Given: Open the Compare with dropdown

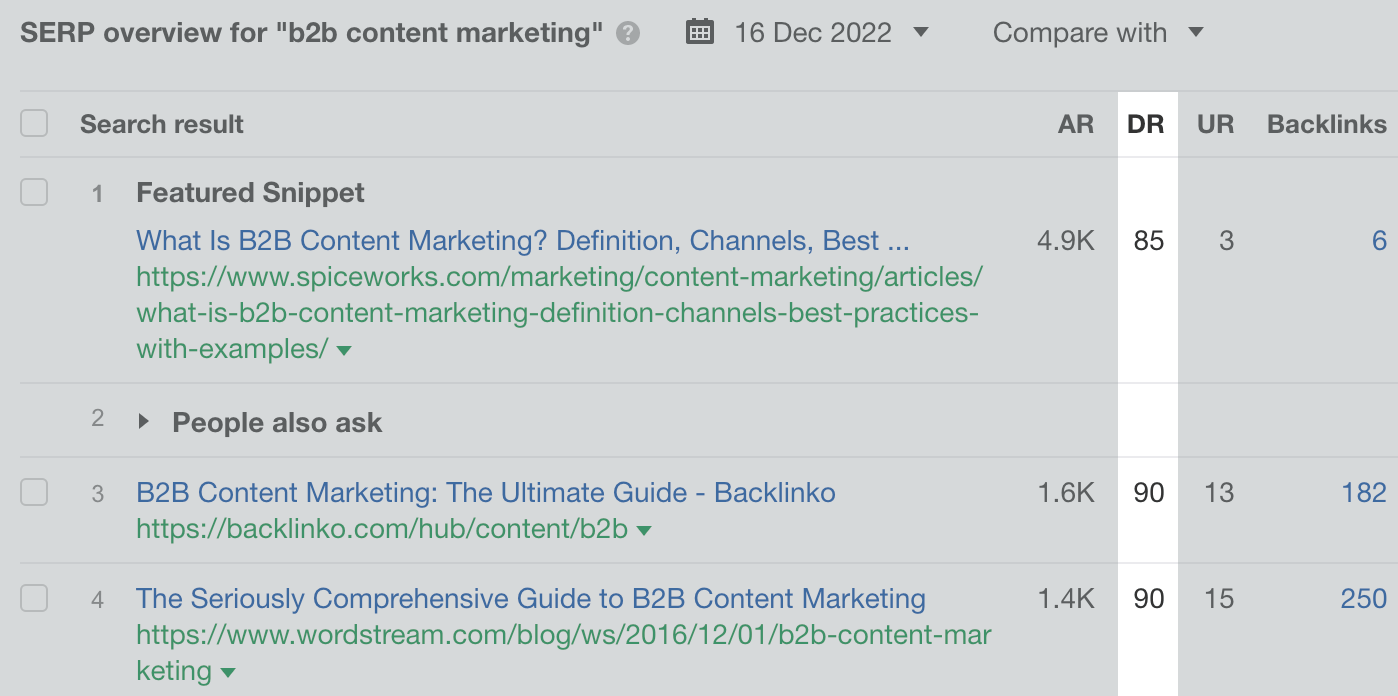Looking at the screenshot, I should coord(1097,33).
